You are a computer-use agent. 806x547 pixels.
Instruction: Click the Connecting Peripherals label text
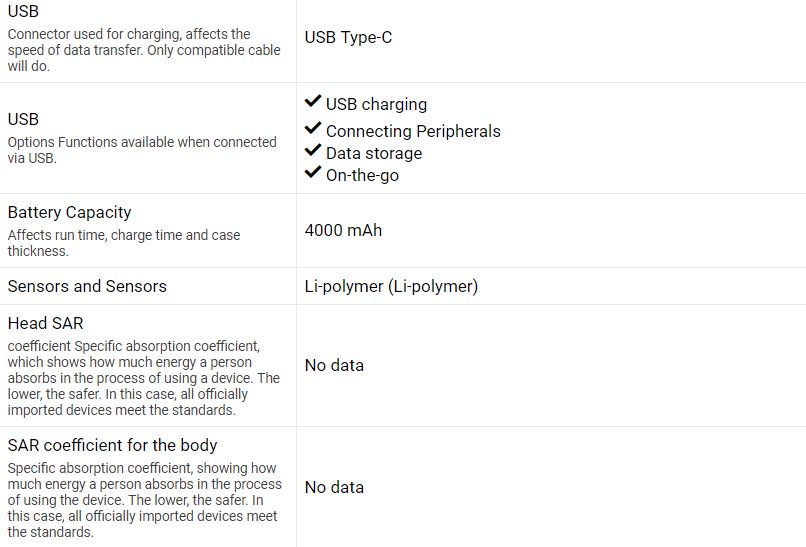(x=413, y=131)
